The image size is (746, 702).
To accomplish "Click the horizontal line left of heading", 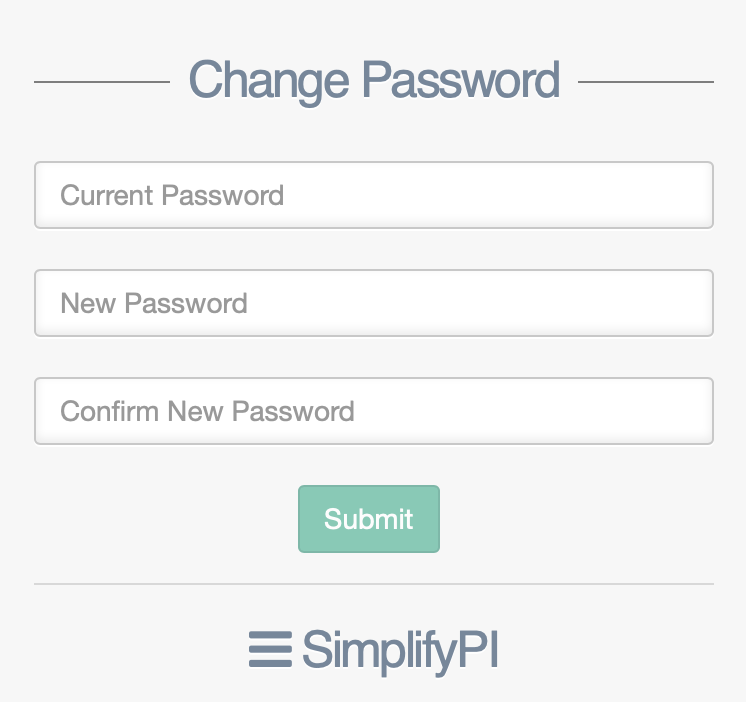I will pyautogui.click(x=102, y=82).
